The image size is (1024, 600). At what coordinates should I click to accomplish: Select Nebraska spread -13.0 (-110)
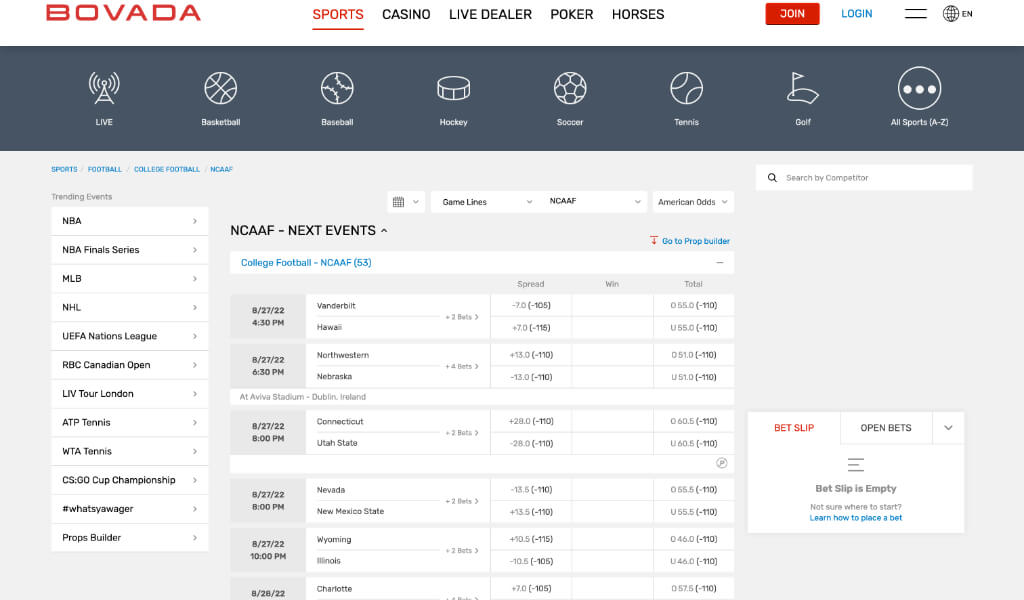point(531,377)
